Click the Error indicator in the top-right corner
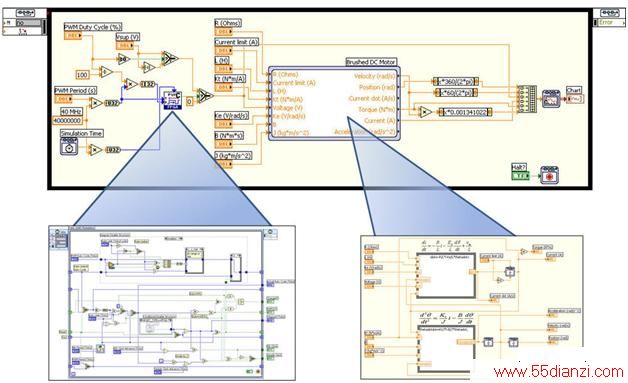 (x=609, y=22)
